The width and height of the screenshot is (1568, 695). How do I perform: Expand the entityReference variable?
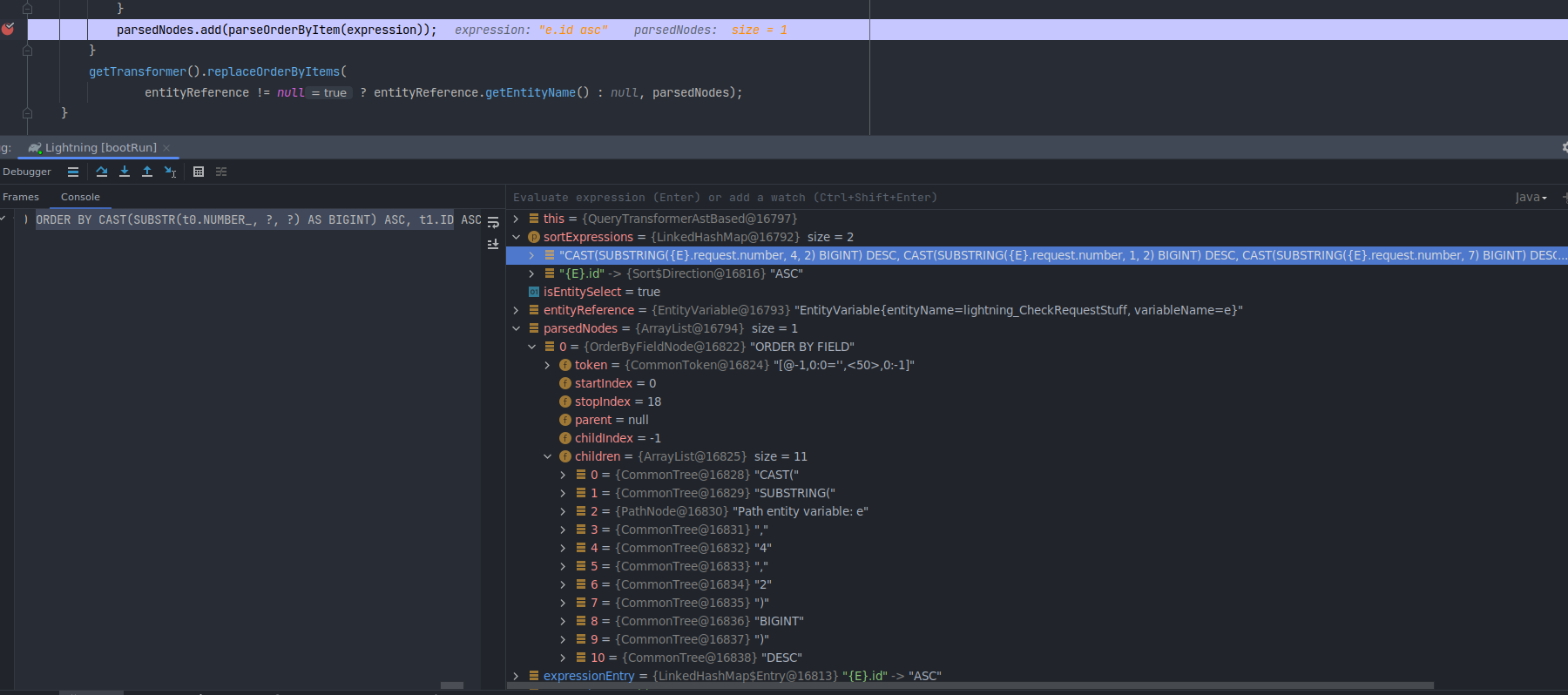click(x=516, y=310)
